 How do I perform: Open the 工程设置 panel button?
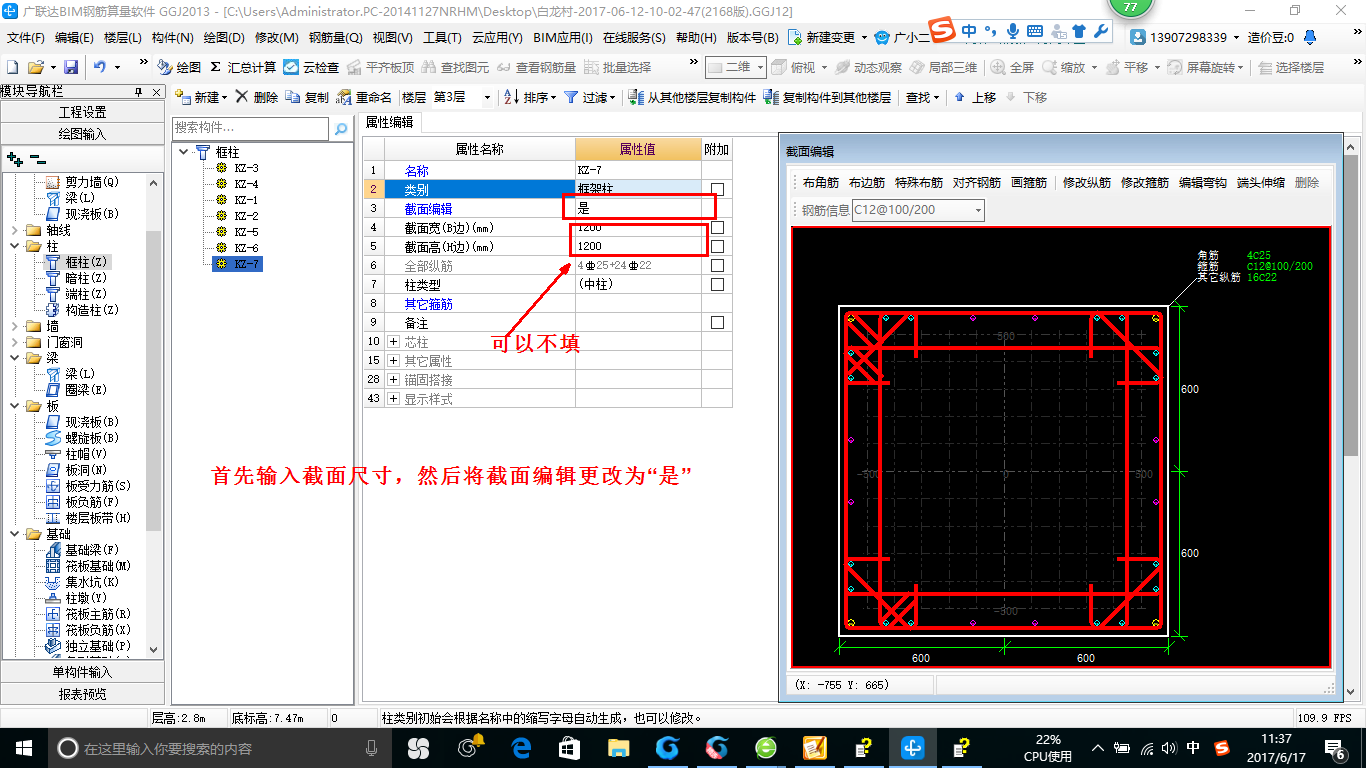[x=82, y=112]
